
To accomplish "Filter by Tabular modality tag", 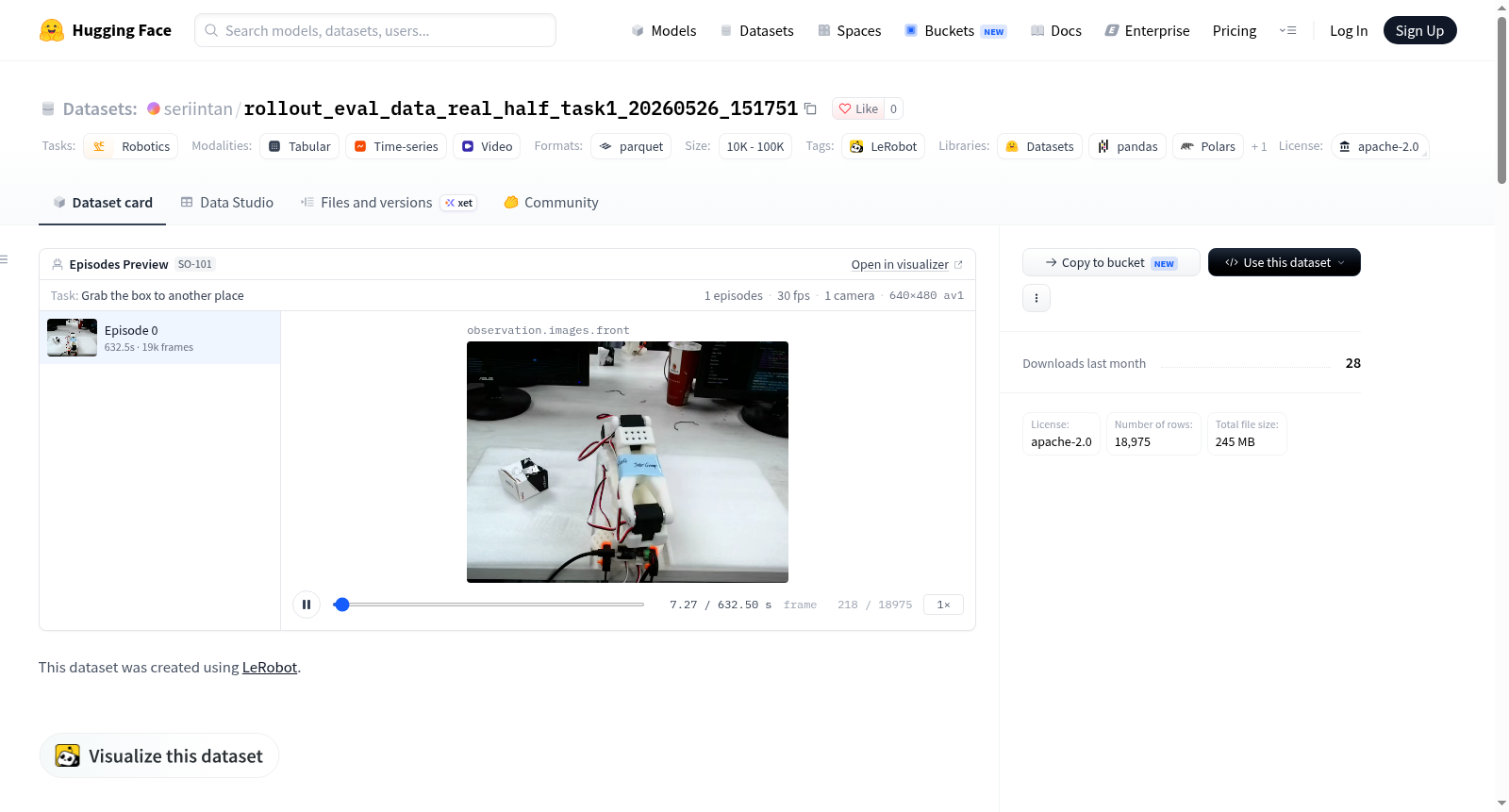I will (299, 146).
